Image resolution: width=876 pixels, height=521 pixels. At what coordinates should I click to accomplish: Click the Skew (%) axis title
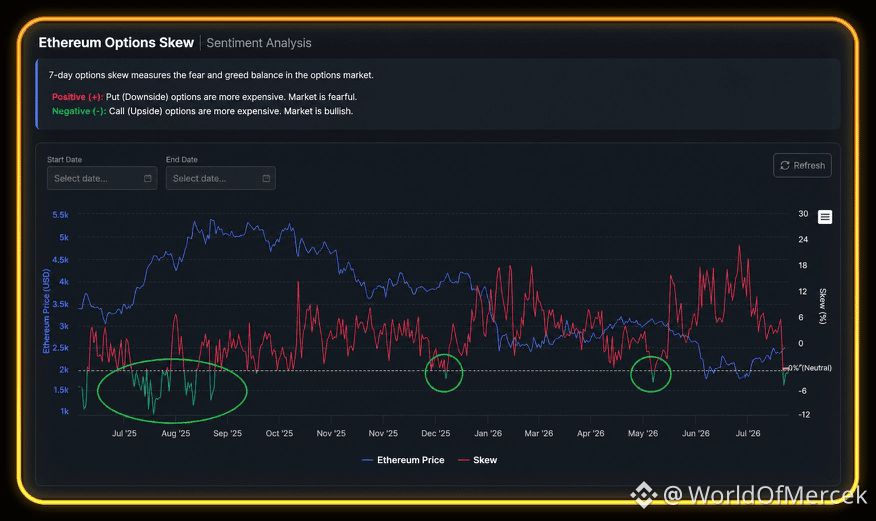[822, 306]
